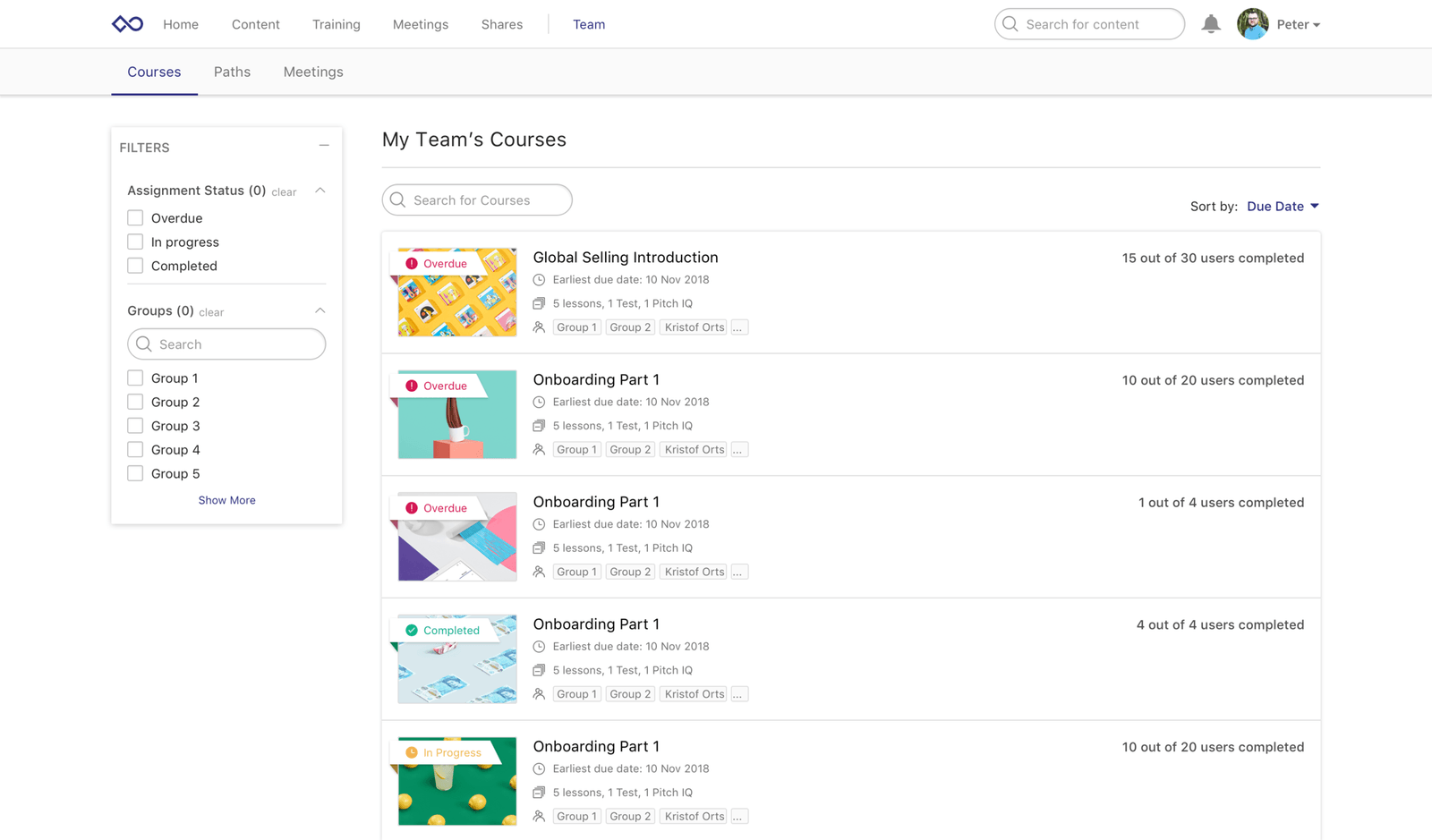Clear the Assignment Status filters

[x=284, y=192]
